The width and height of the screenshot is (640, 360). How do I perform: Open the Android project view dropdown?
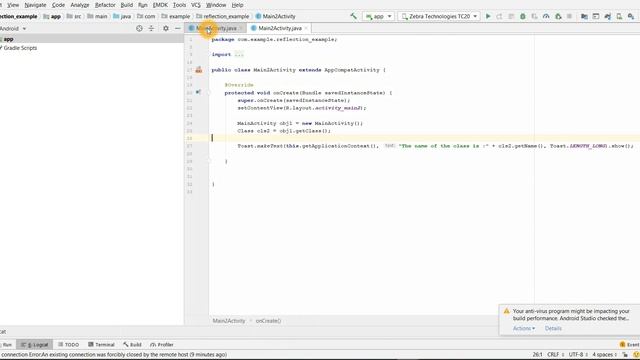pos(13,29)
